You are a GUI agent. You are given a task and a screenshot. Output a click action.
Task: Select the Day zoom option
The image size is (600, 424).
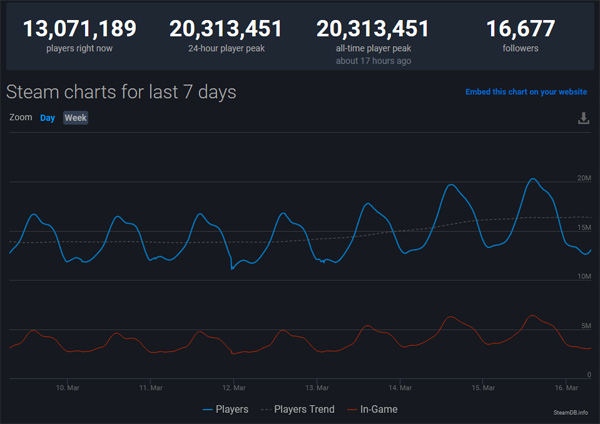point(47,118)
